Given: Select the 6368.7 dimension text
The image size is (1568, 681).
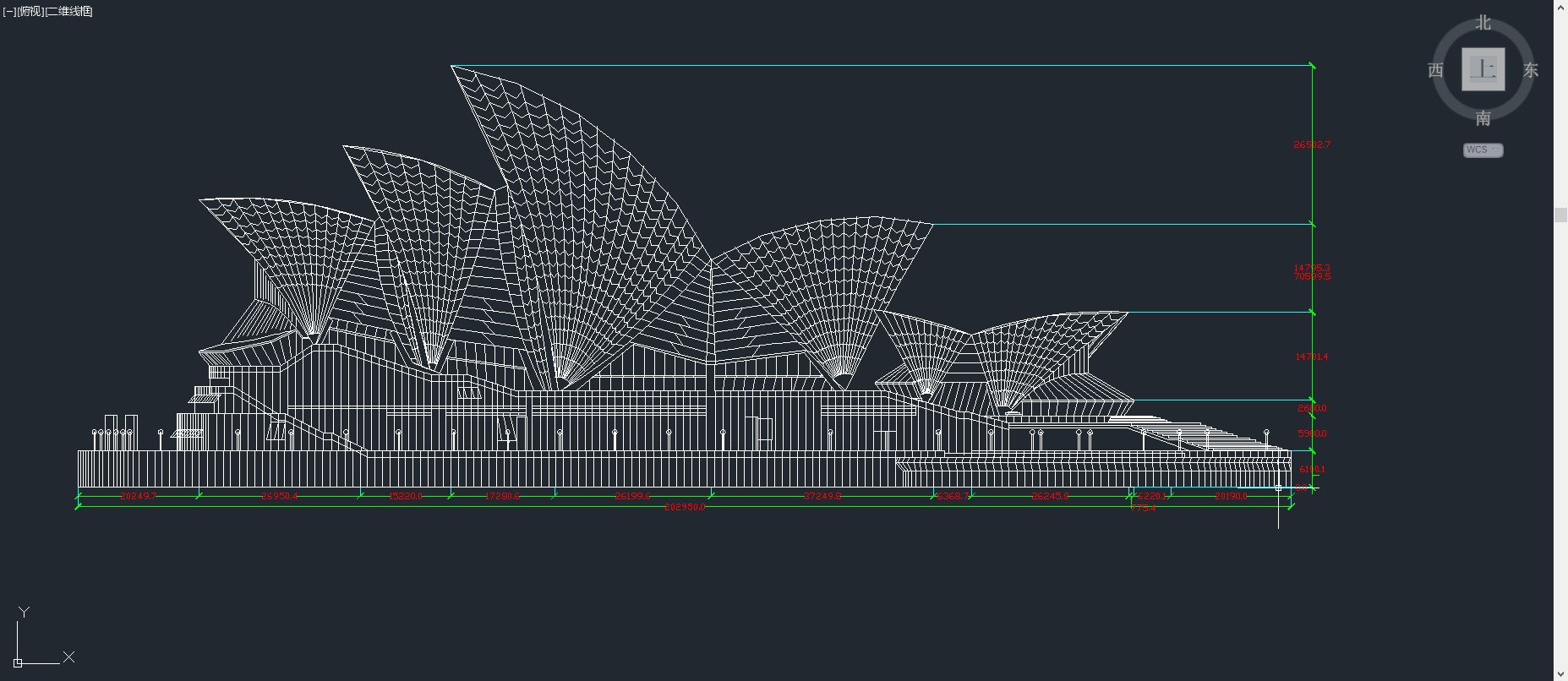Looking at the screenshot, I should (x=953, y=496).
